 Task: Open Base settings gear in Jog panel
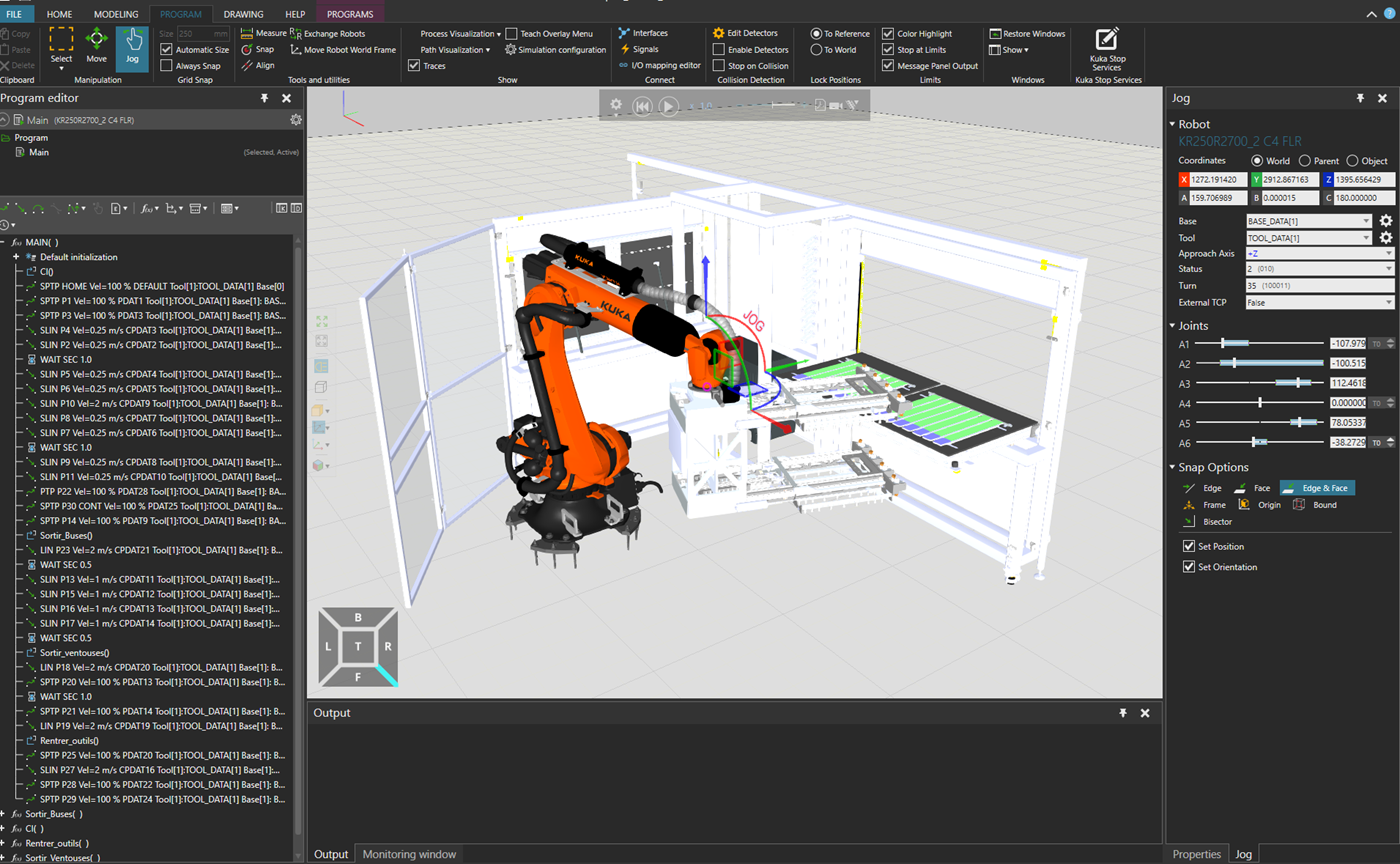click(x=1386, y=220)
